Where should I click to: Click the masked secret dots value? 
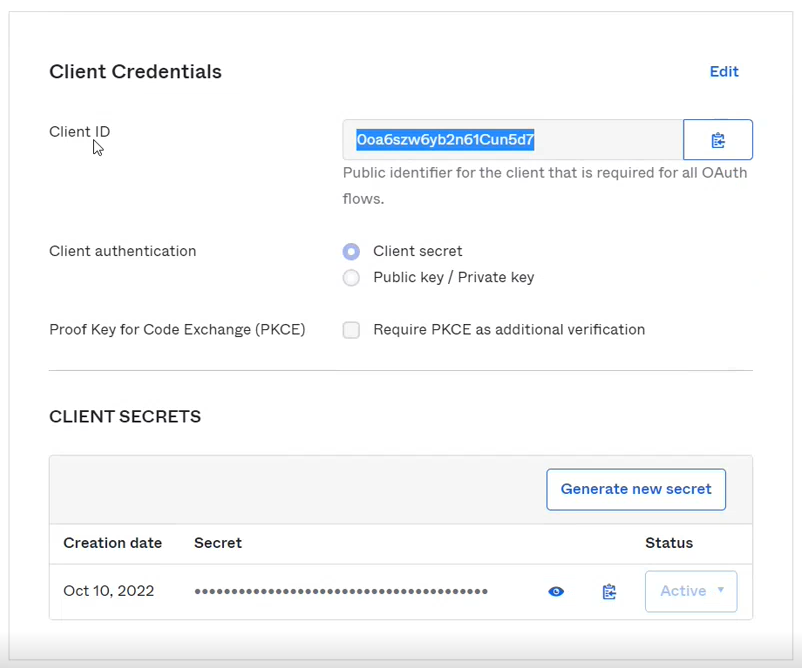341,592
